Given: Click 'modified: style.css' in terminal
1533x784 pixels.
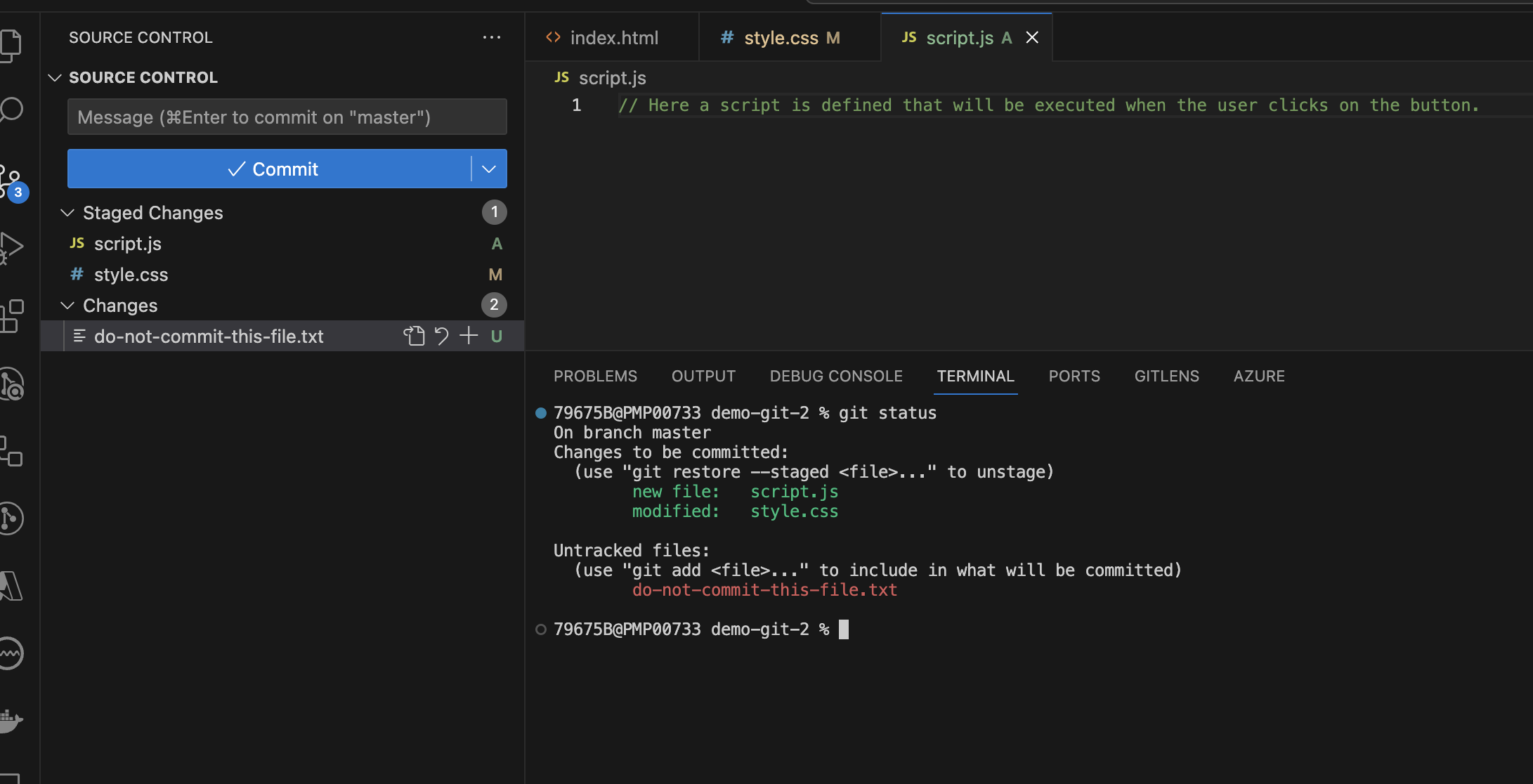Looking at the screenshot, I should tap(735, 511).
